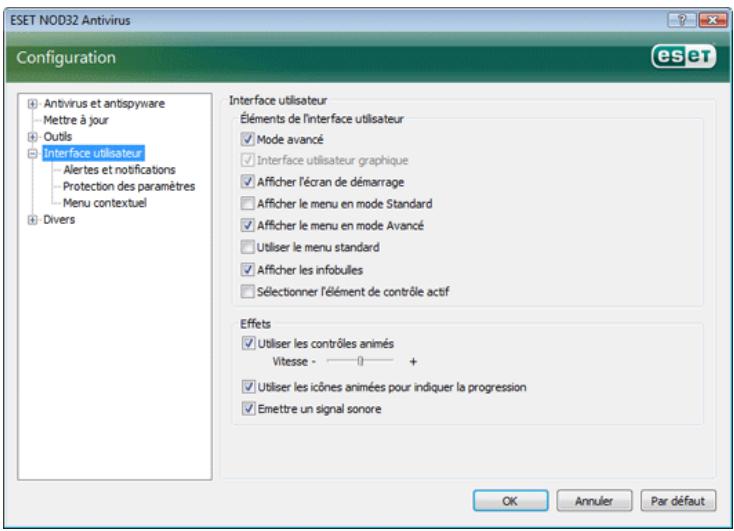Expand the Outils tree node
The image size is (734, 531).
(x=32, y=137)
